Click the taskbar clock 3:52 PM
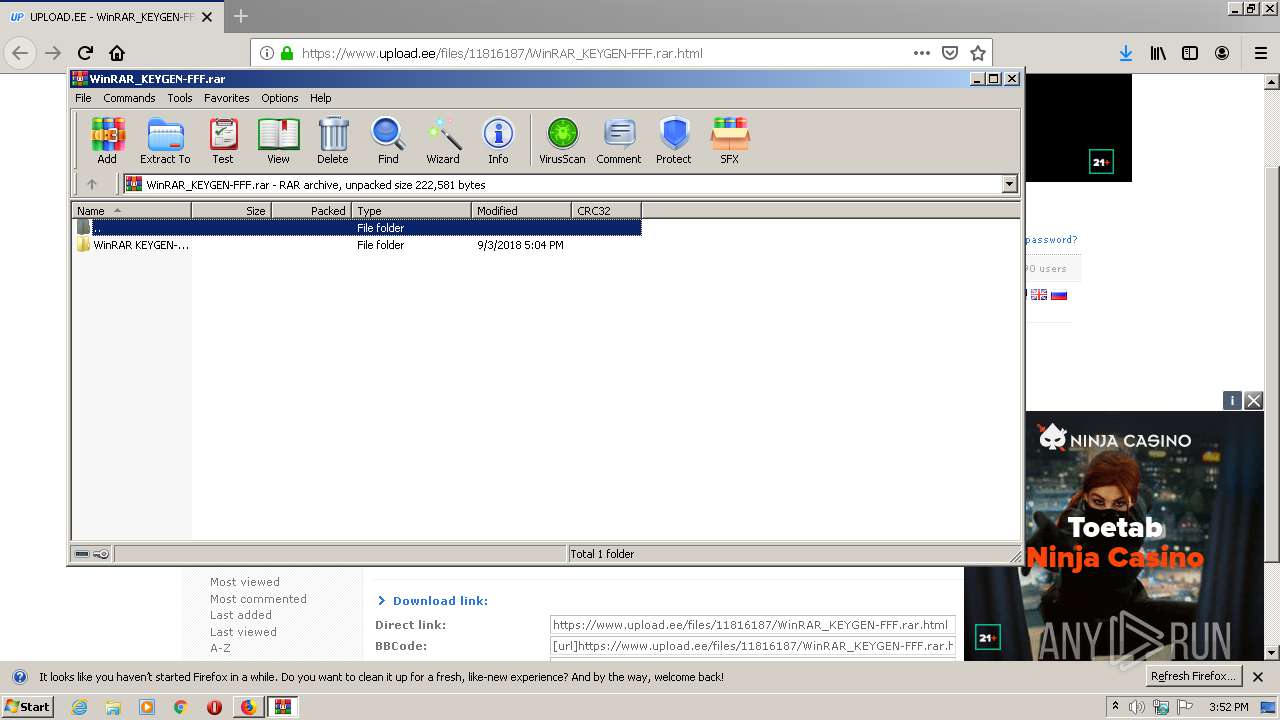 click(1228, 707)
